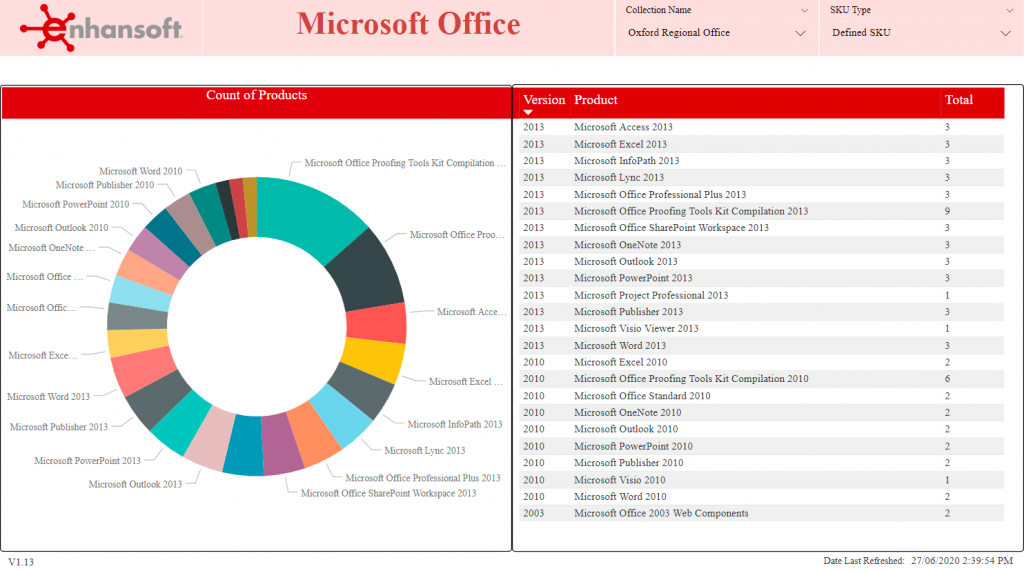Select the red Microsoft Access donut slice
This screenshot has width=1024, height=573.
coord(377,323)
